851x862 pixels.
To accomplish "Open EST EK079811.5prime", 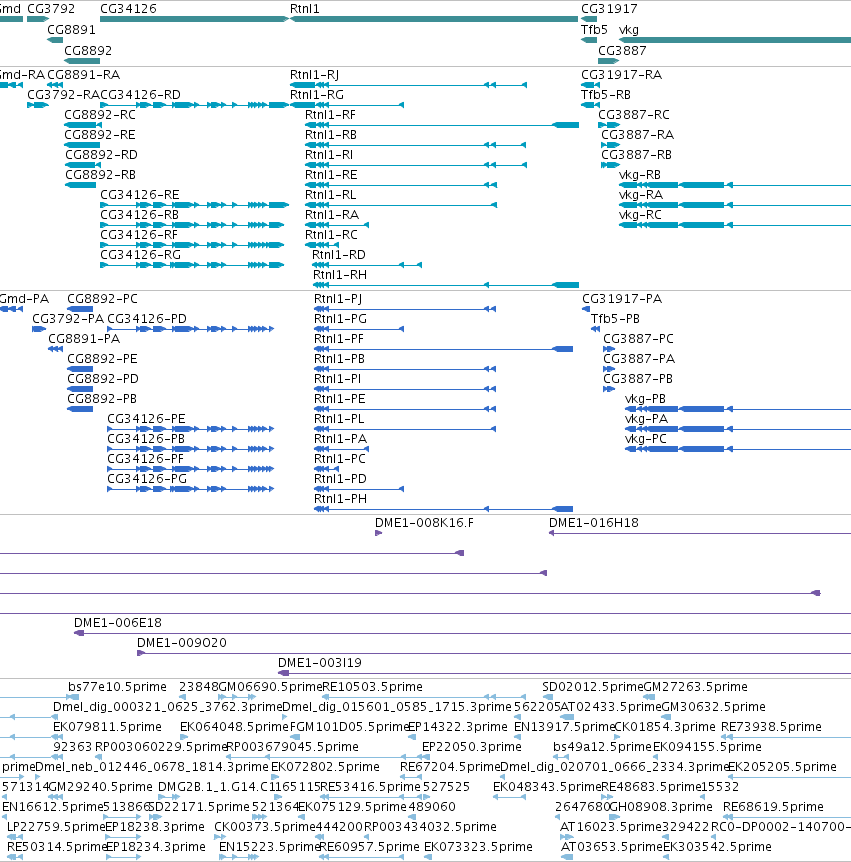I will click(x=107, y=727).
